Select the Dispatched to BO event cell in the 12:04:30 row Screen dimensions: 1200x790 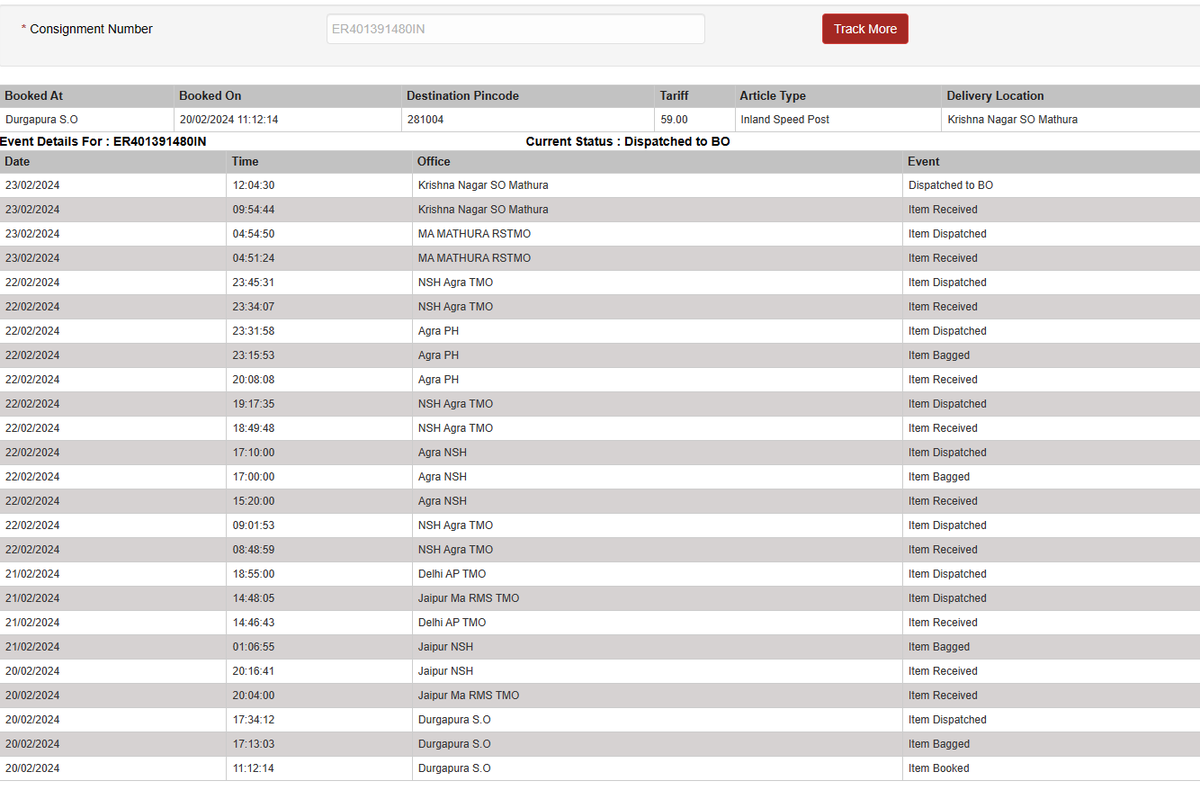point(951,185)
